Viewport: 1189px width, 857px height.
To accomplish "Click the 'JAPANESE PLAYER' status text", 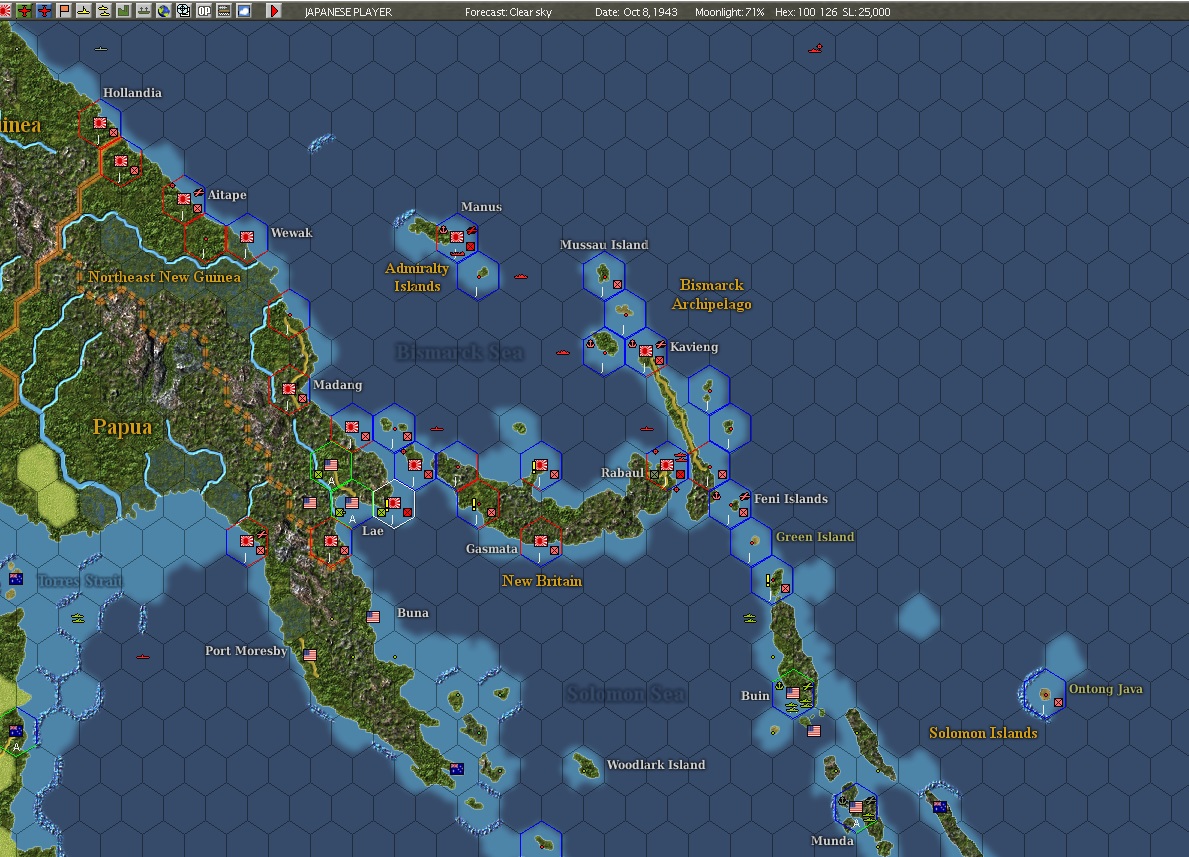I will point(348,12).
